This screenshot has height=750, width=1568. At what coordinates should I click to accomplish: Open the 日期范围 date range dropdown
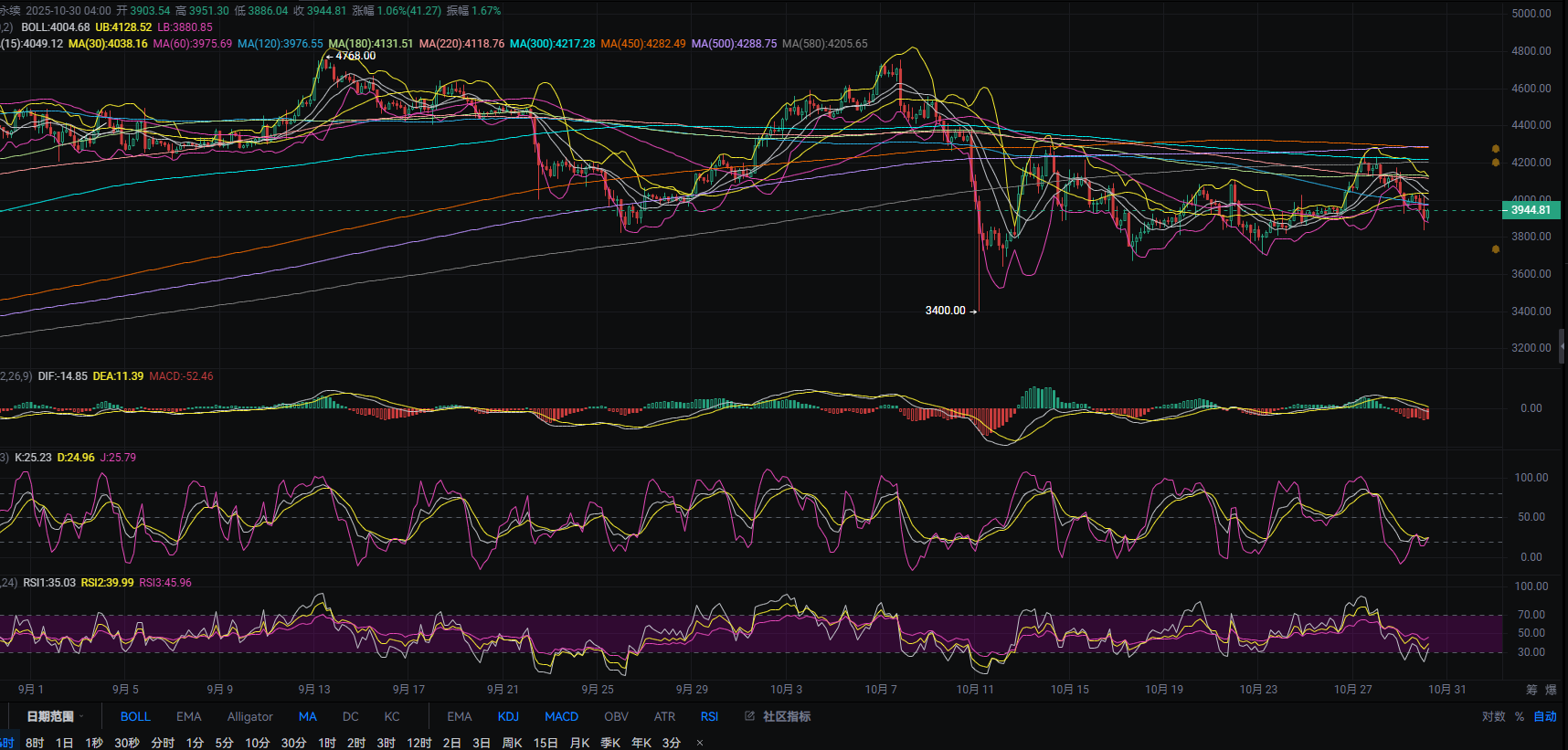coord(55,716)
